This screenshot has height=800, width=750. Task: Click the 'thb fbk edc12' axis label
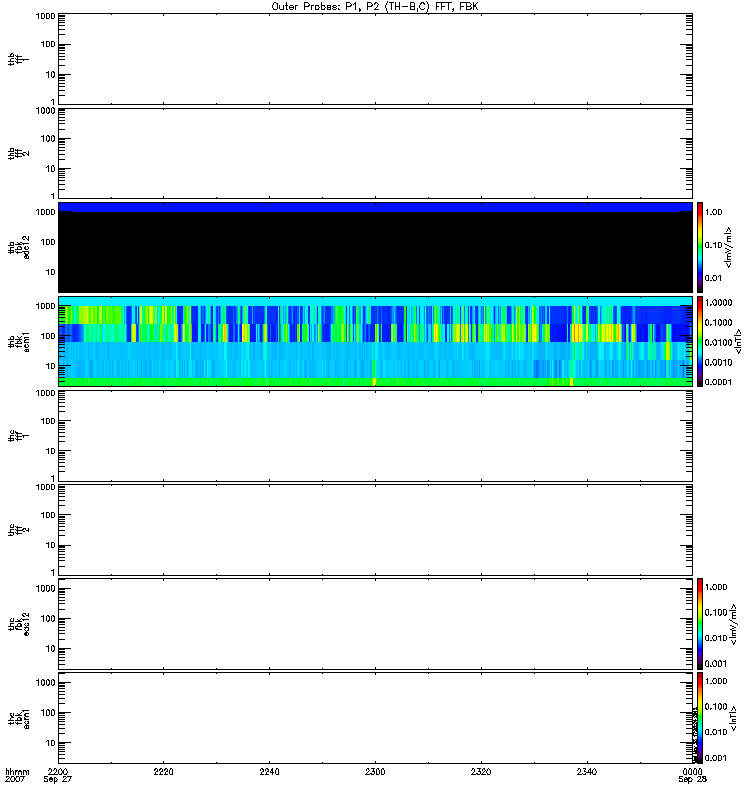click(18, 247)
